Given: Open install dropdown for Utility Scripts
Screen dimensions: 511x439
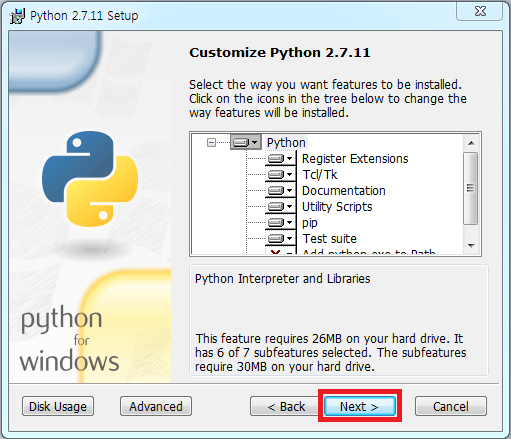Looking at the screenshot, I should 280,206.
